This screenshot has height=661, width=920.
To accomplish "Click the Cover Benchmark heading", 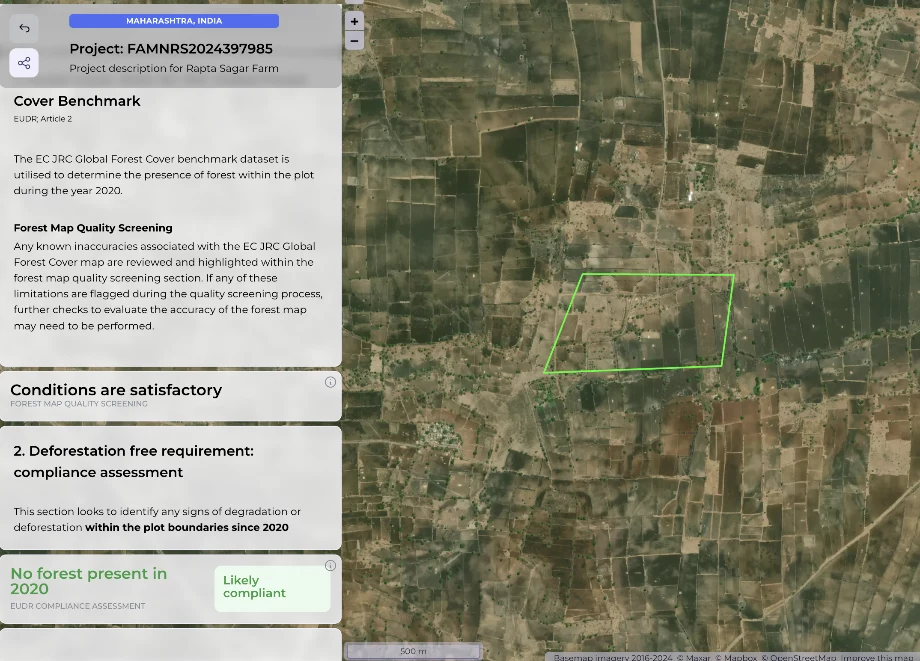I will (77, 101).
